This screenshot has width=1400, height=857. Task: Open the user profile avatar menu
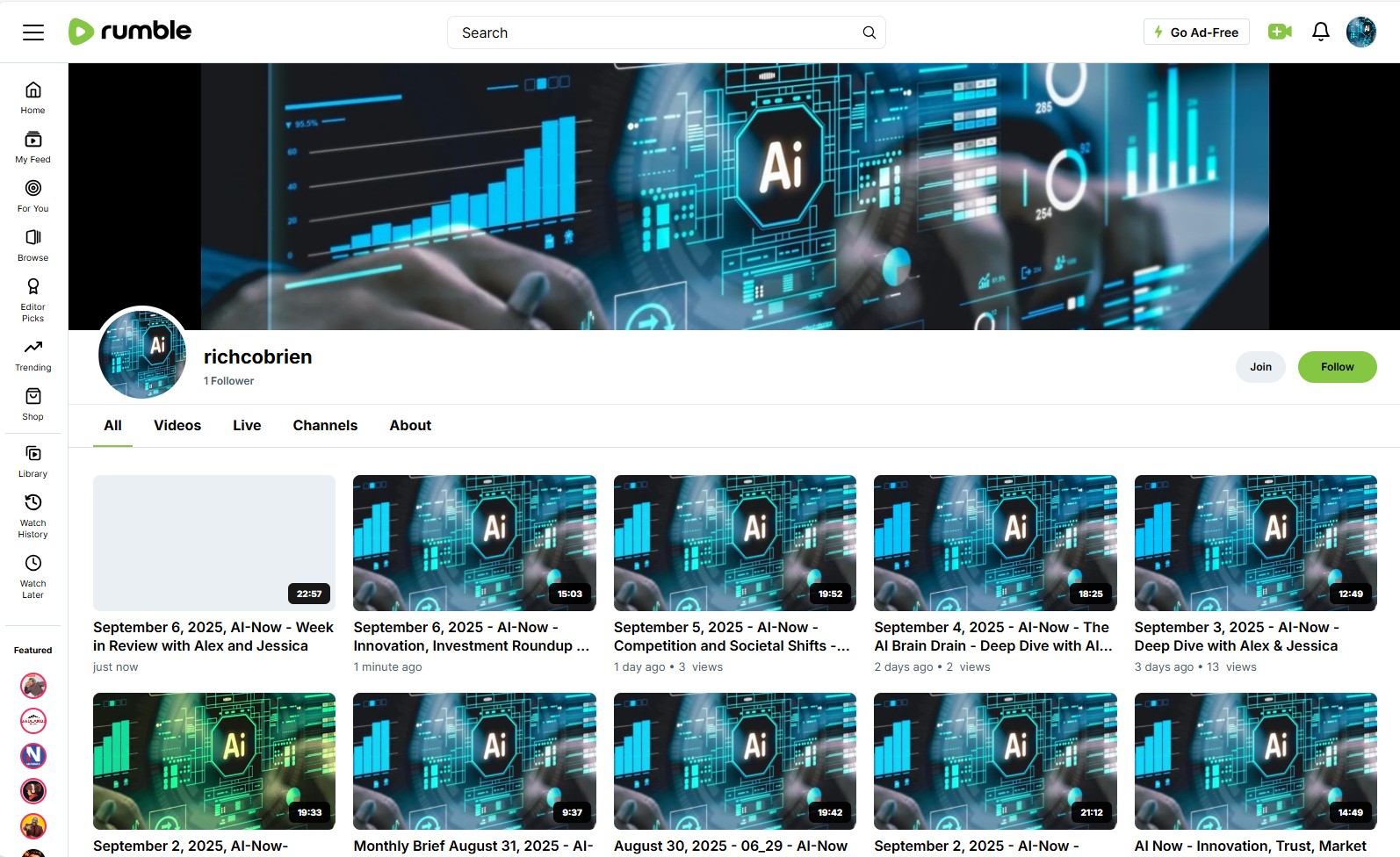click(1360, 32)
